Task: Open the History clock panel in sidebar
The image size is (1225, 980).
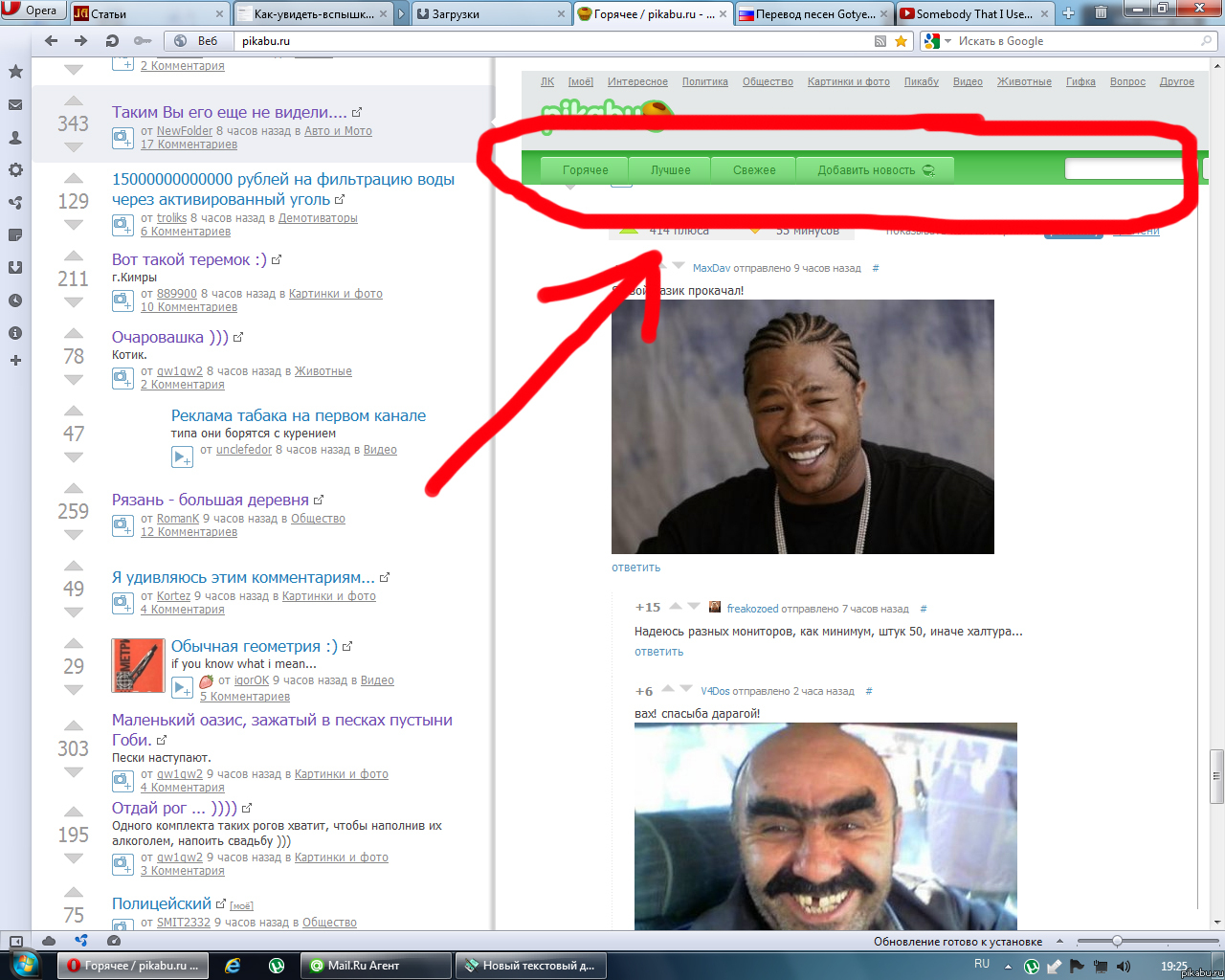Action: [15, 300]
